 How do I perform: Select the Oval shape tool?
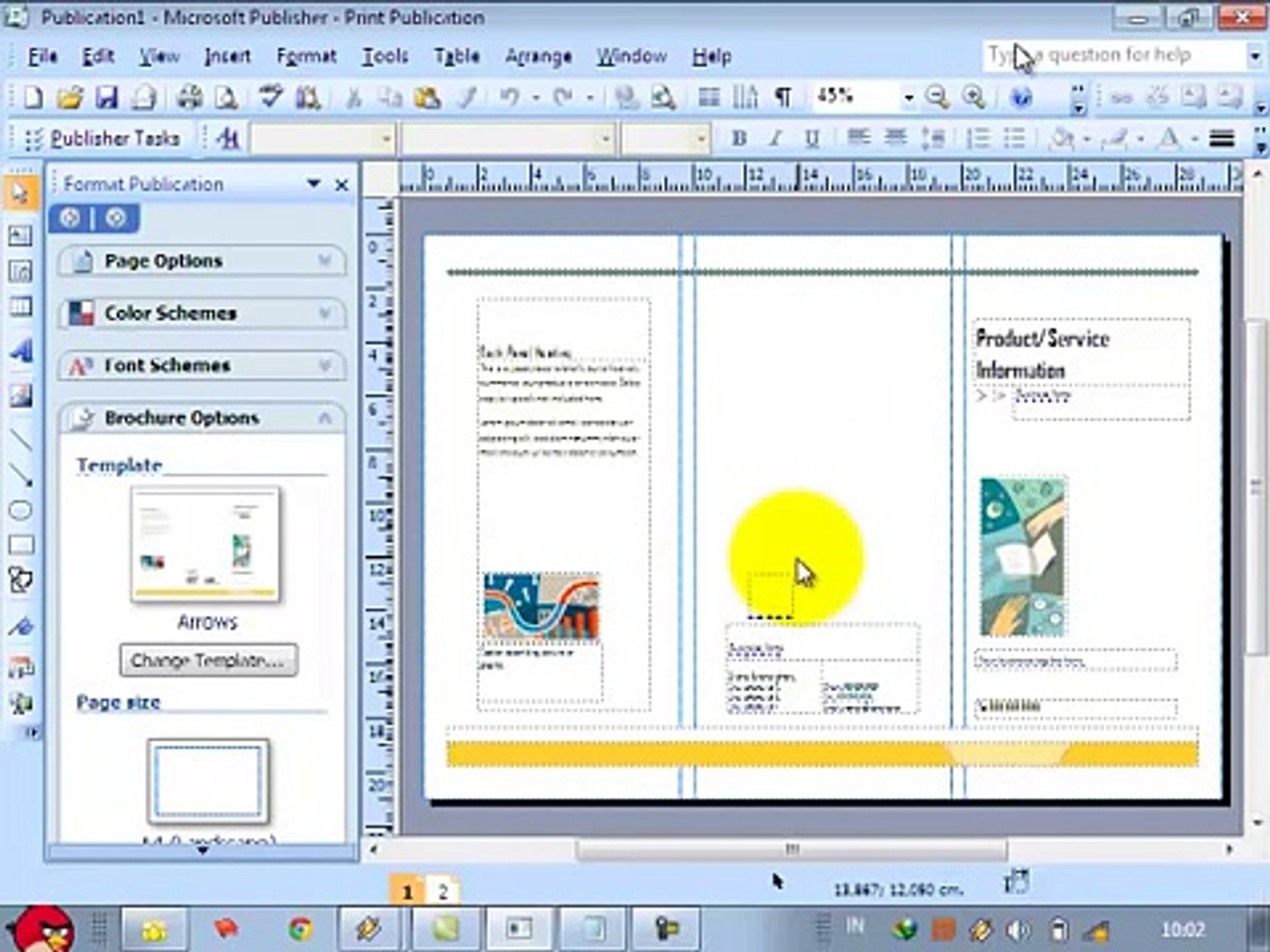pos(19,510)
